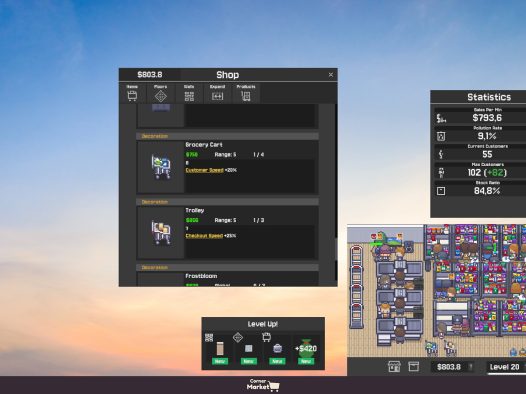Click the grid category icon in Level Up panel
This screenshot has height=394, width=526.
click(x=209, y=338)
